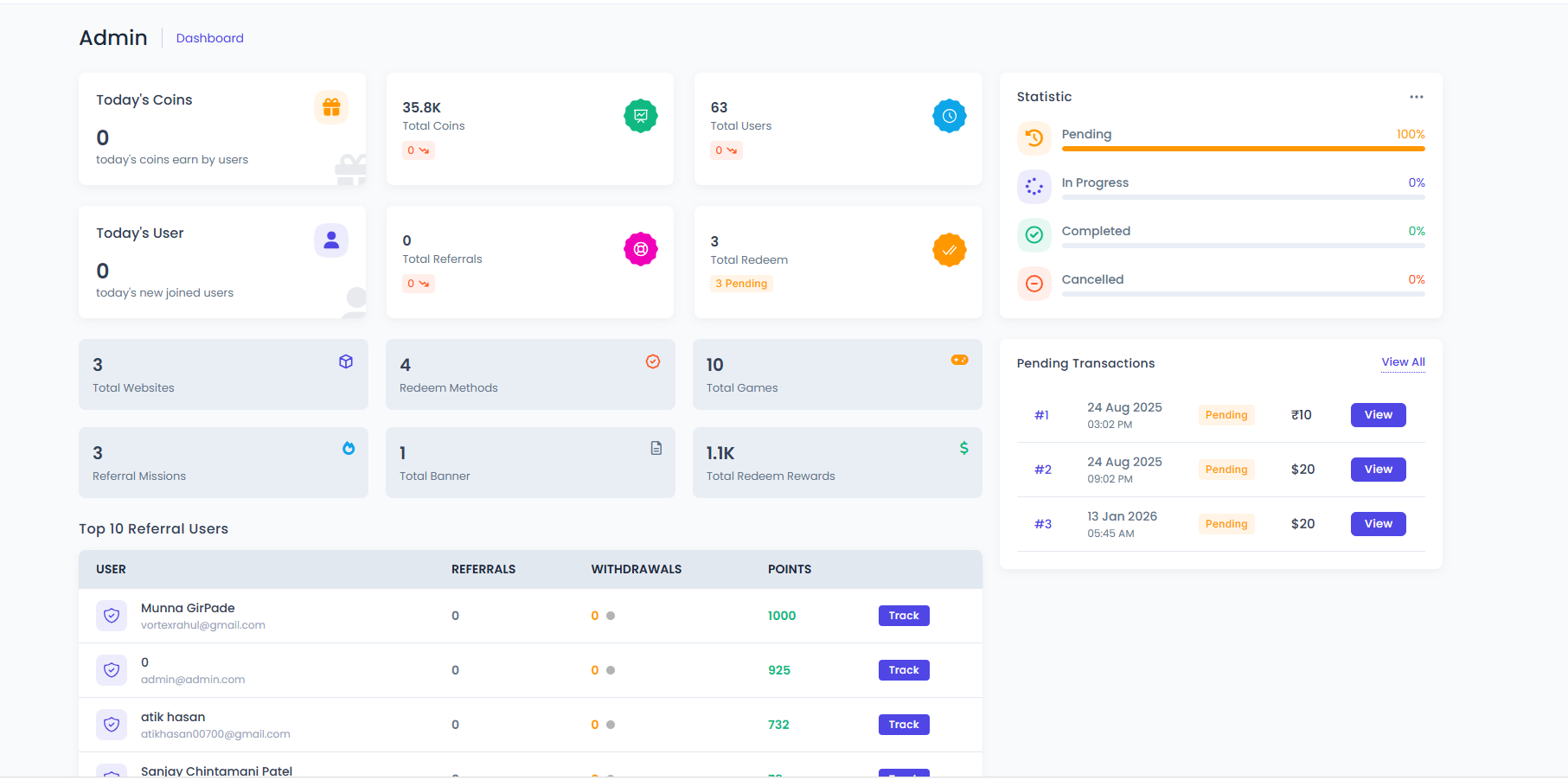Open View All pending transactions
The image size is (1568, 780).
1403,362
